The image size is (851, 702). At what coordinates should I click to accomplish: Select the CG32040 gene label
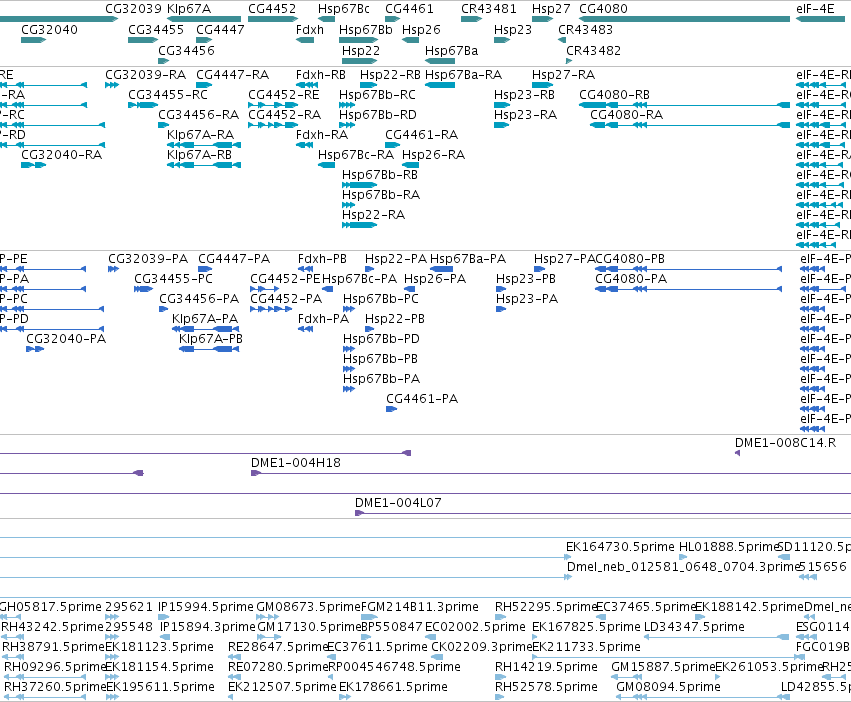click(x=49, y=29)
